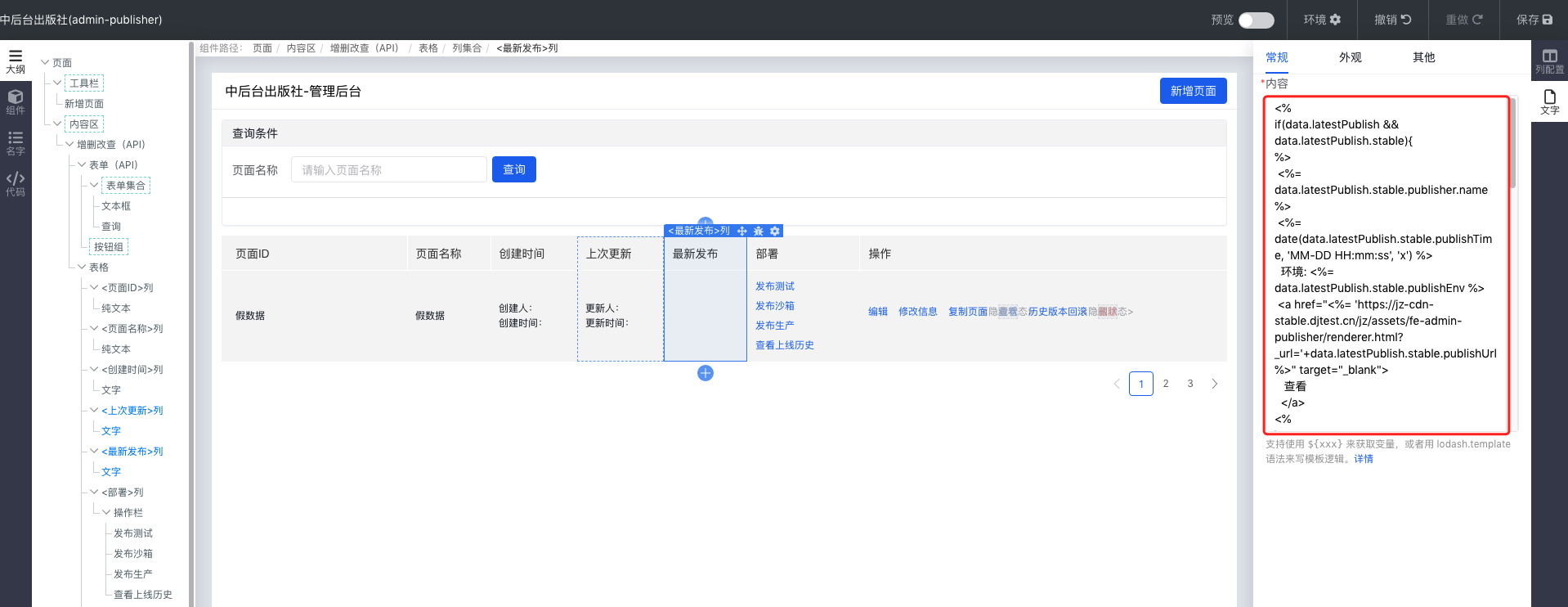Open 环境 settings gear in top bar
The image size is (1568, 607).
(1322, 20)
